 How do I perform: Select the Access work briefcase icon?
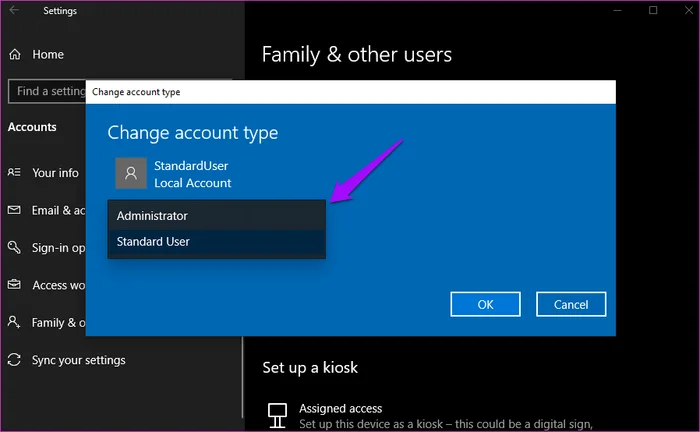(x=14, y=284)
